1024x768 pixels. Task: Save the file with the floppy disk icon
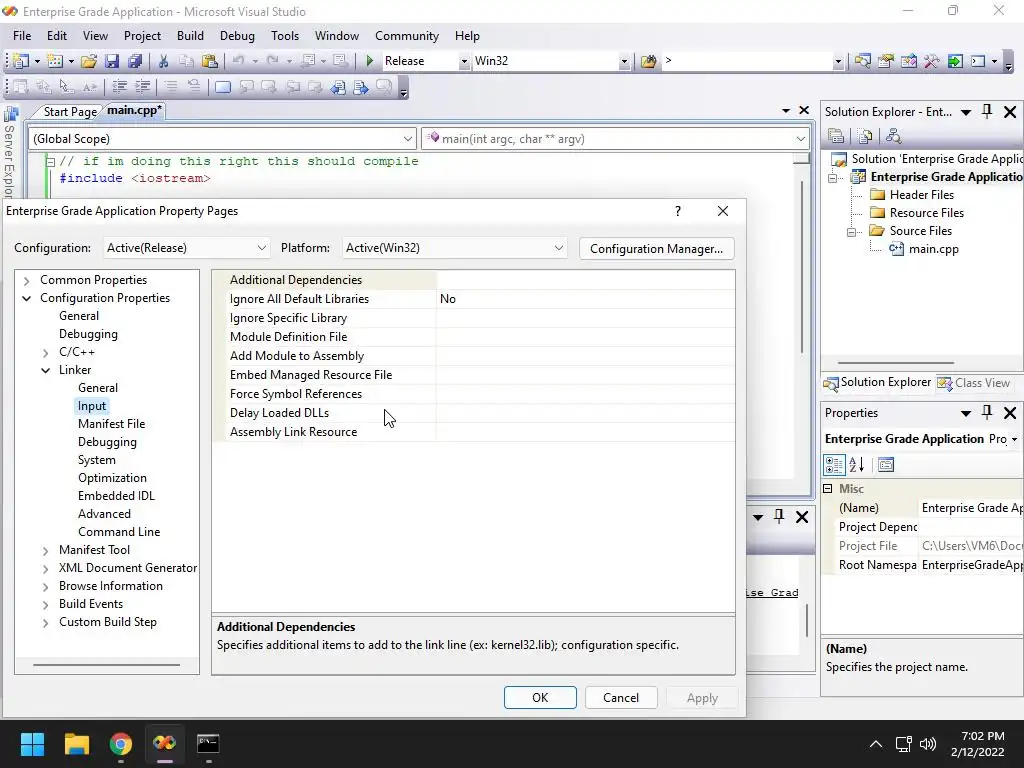coord(112,61)
